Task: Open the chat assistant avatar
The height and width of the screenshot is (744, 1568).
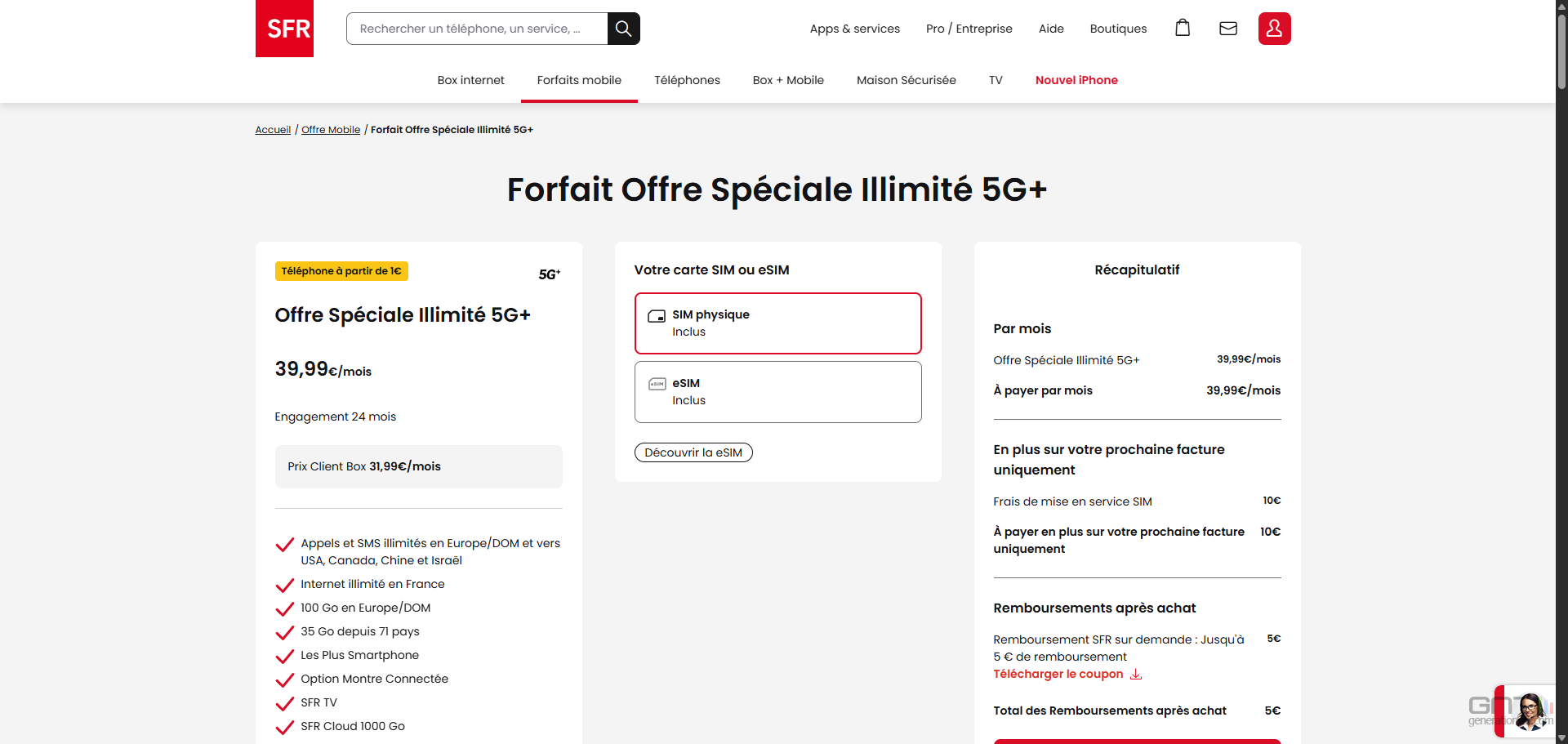Action: pyautogui.click(x=1529, y=711)
